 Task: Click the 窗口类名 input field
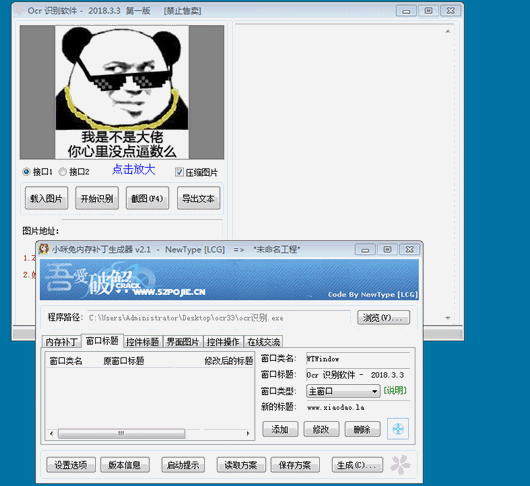pos(358,359)
